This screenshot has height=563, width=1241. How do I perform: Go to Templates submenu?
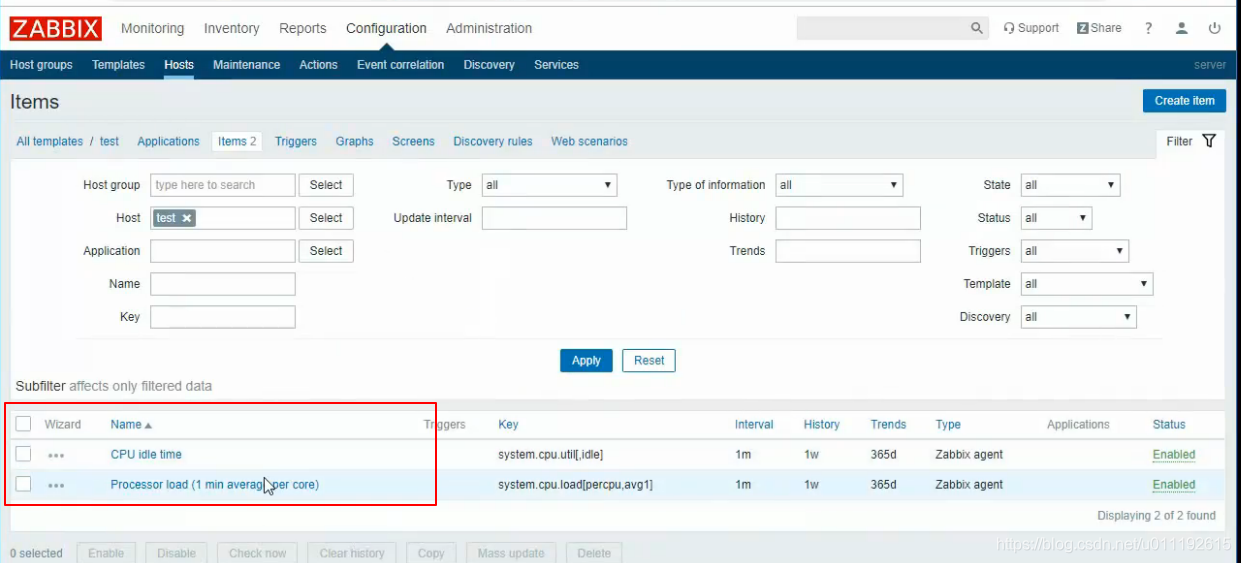coord(118,65)
